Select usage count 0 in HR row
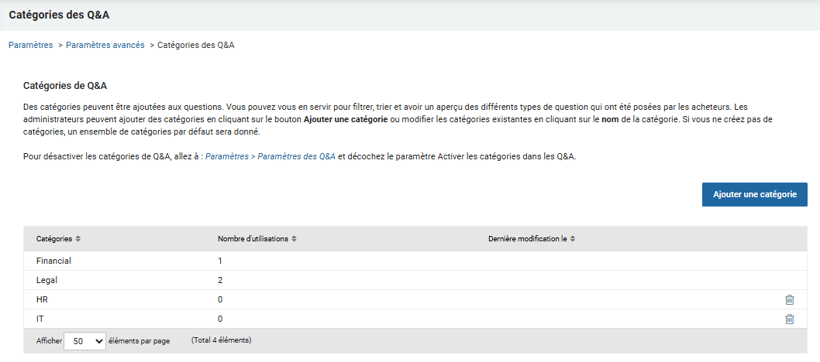The height and width of the screenshot is (362, 820). click(220, 300)
